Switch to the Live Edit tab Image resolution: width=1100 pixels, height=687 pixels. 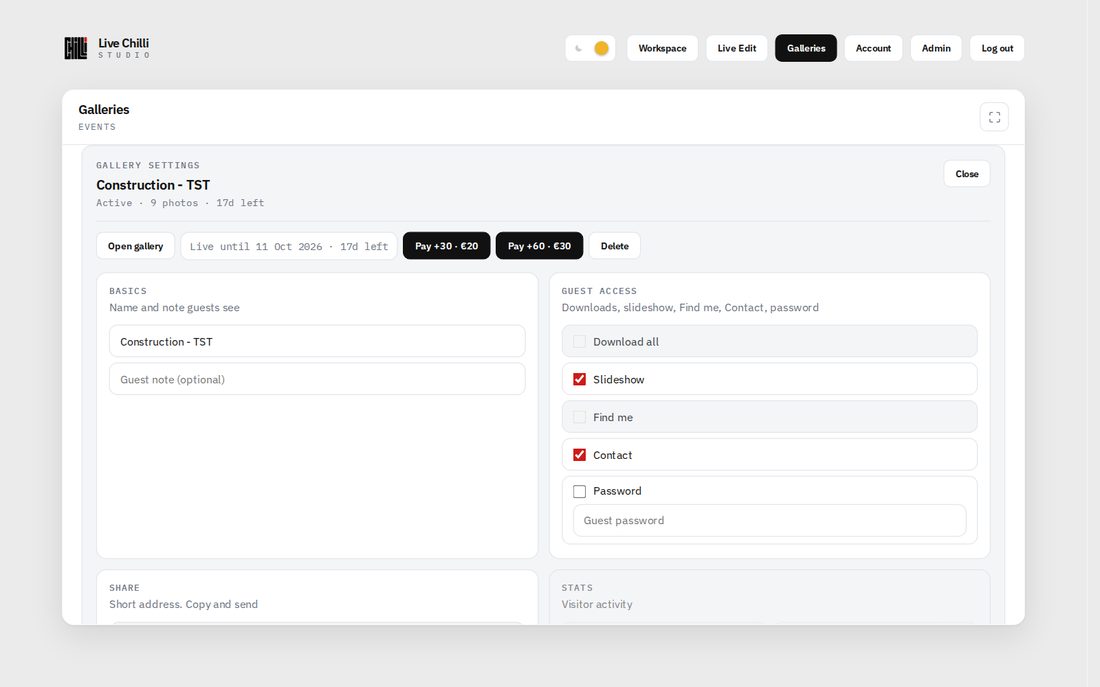click(x=737, y=48)
